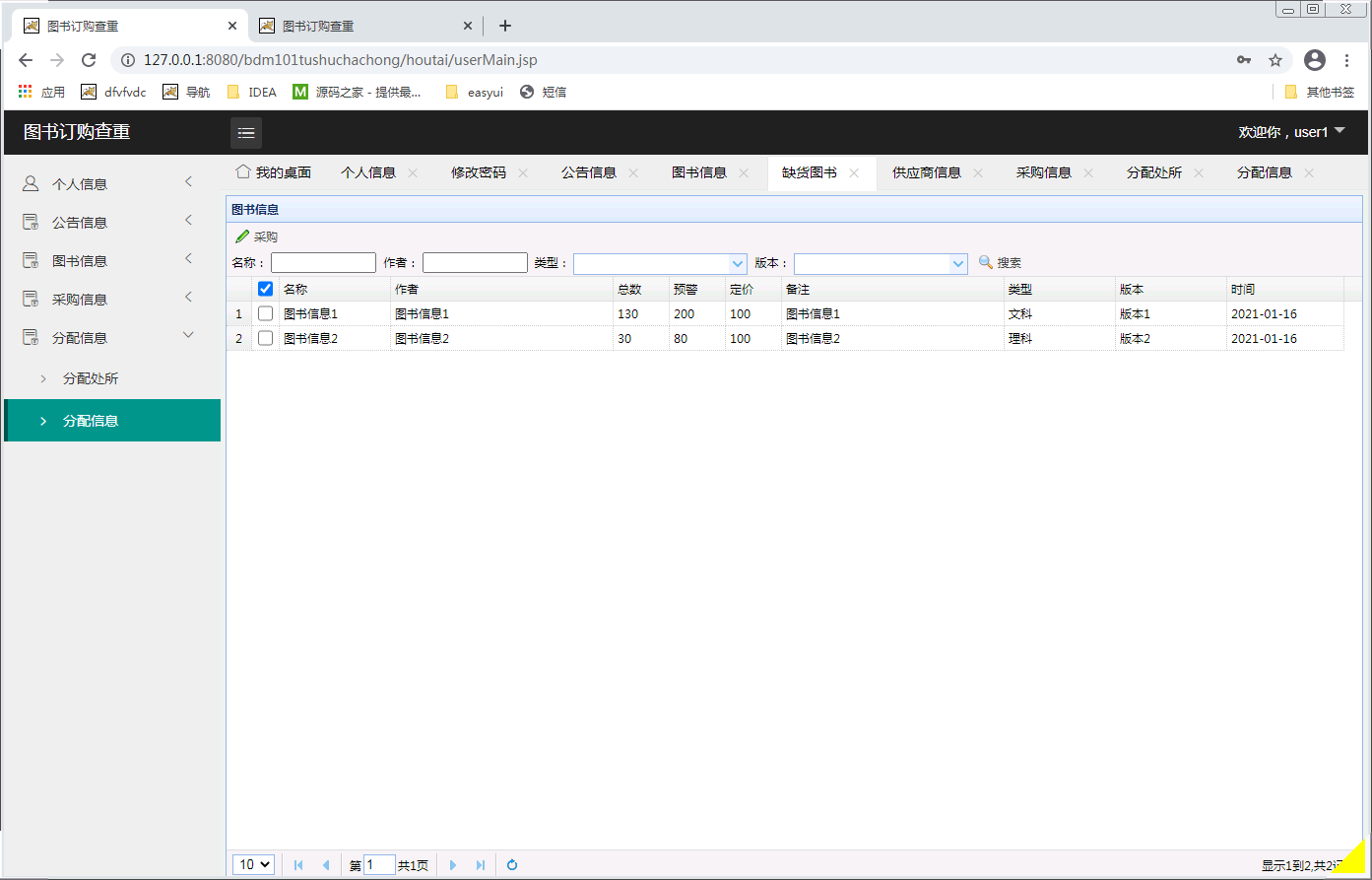Viewport: 1372px width, 880px height.
Task: Expand the 公告信息 sidebar chevron
Action: pyautogui.click(x=189, y=220)
